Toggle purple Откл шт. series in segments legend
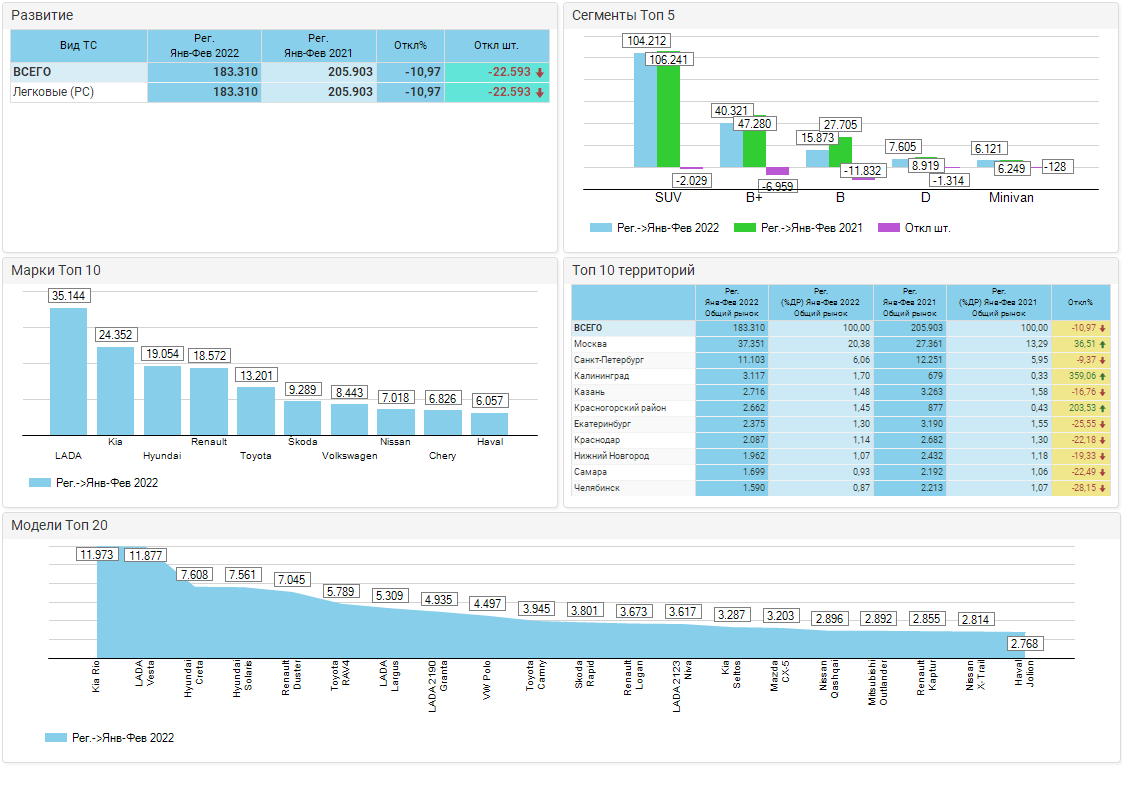 [x=889, y=228]
